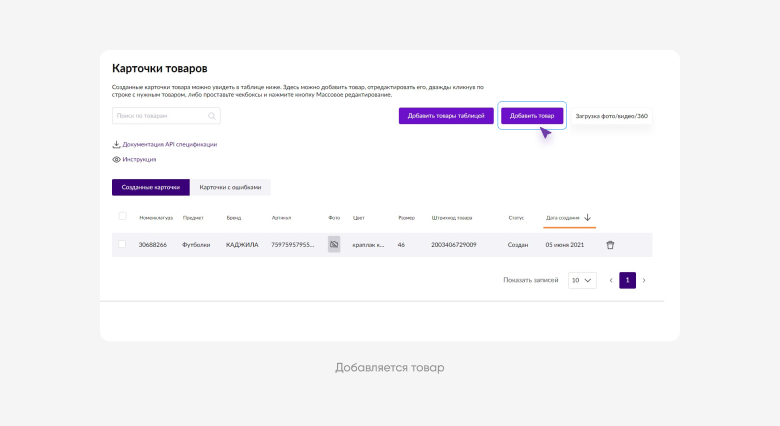Switch to Созданные карточки tab
The height and width of the screenshot is (426, 780).
[151, 187]
